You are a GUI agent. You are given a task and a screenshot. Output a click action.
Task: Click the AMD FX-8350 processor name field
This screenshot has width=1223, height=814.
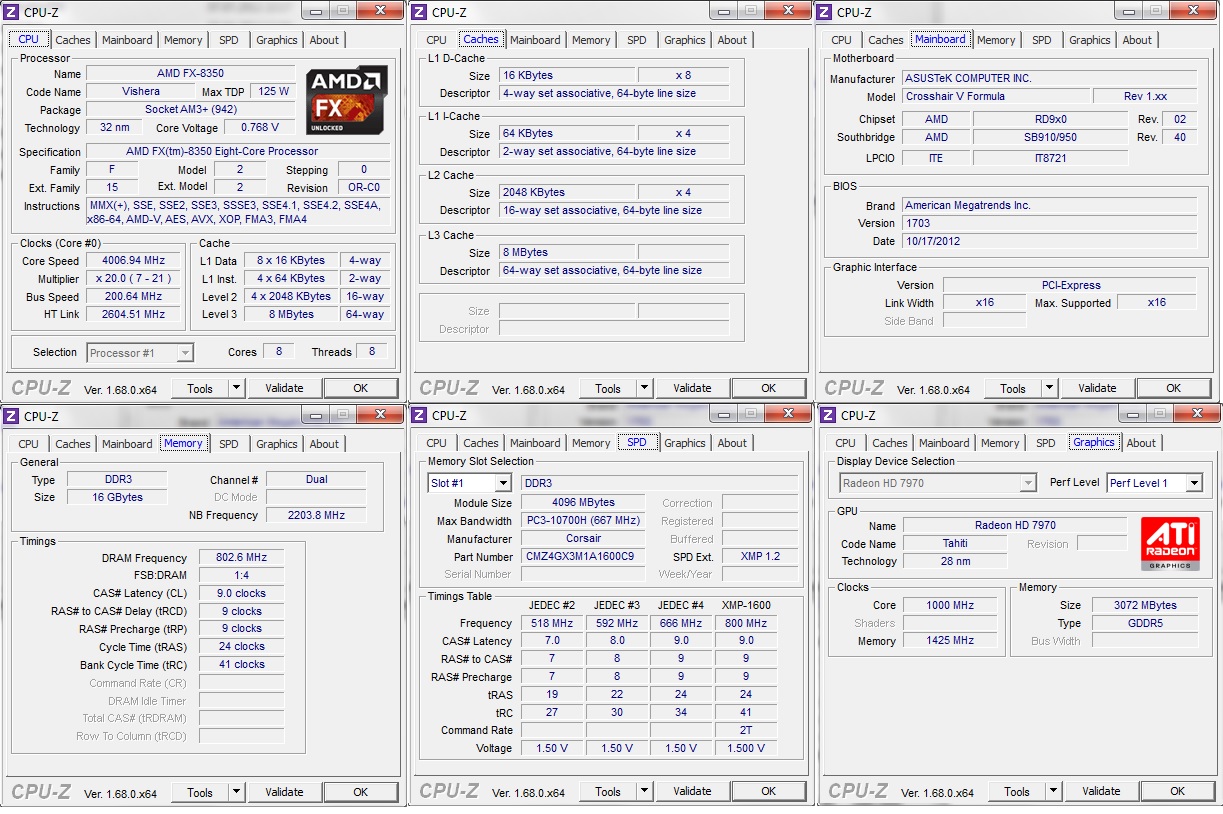point(190,74)
